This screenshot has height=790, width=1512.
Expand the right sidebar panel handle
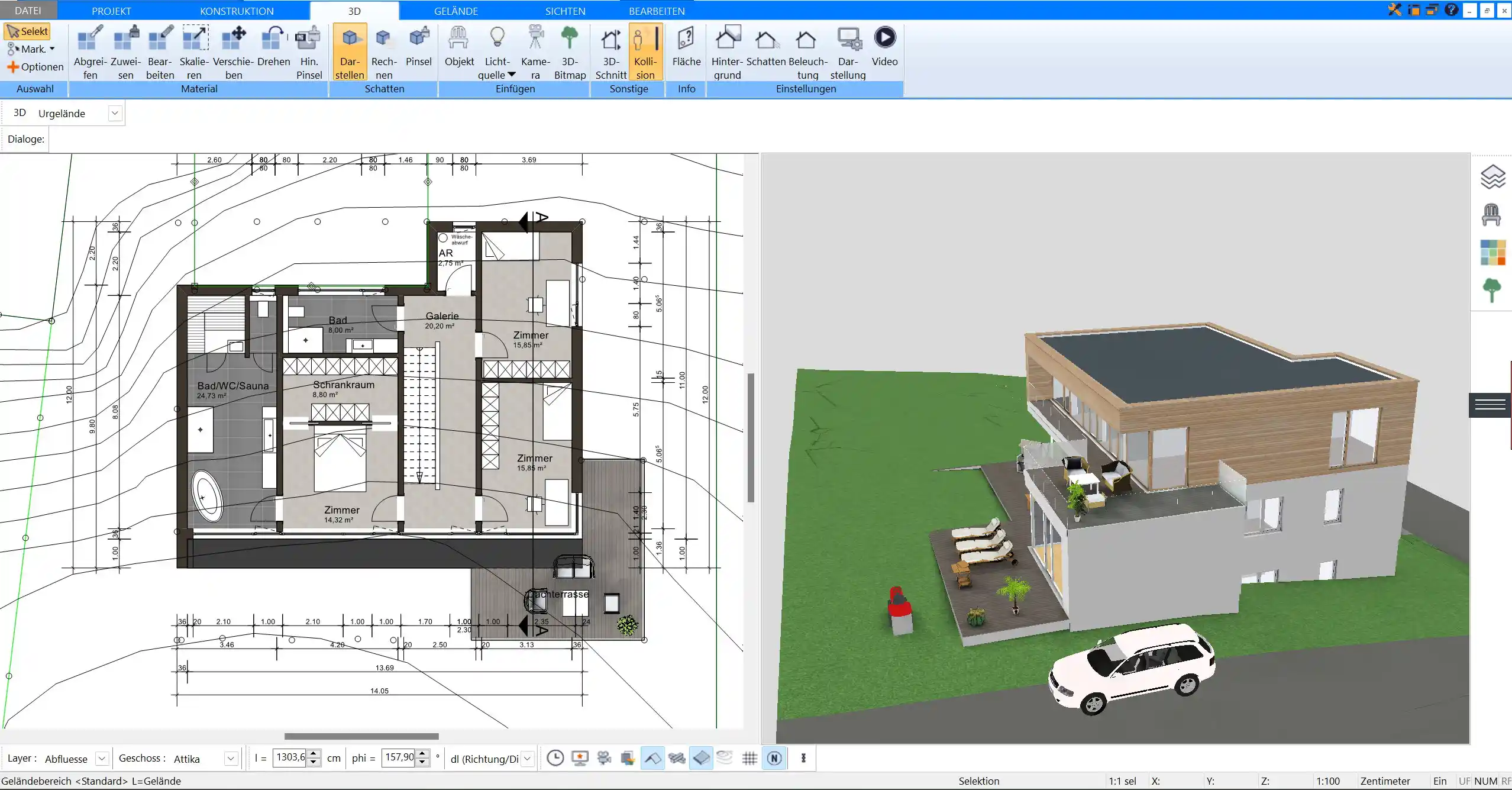1490,405
